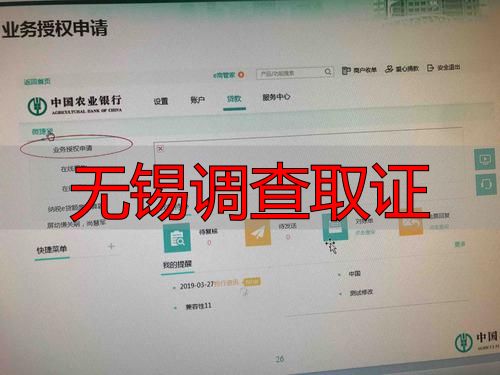
Task: Click the 测试修改 list item
Action: tap(361, 293)
